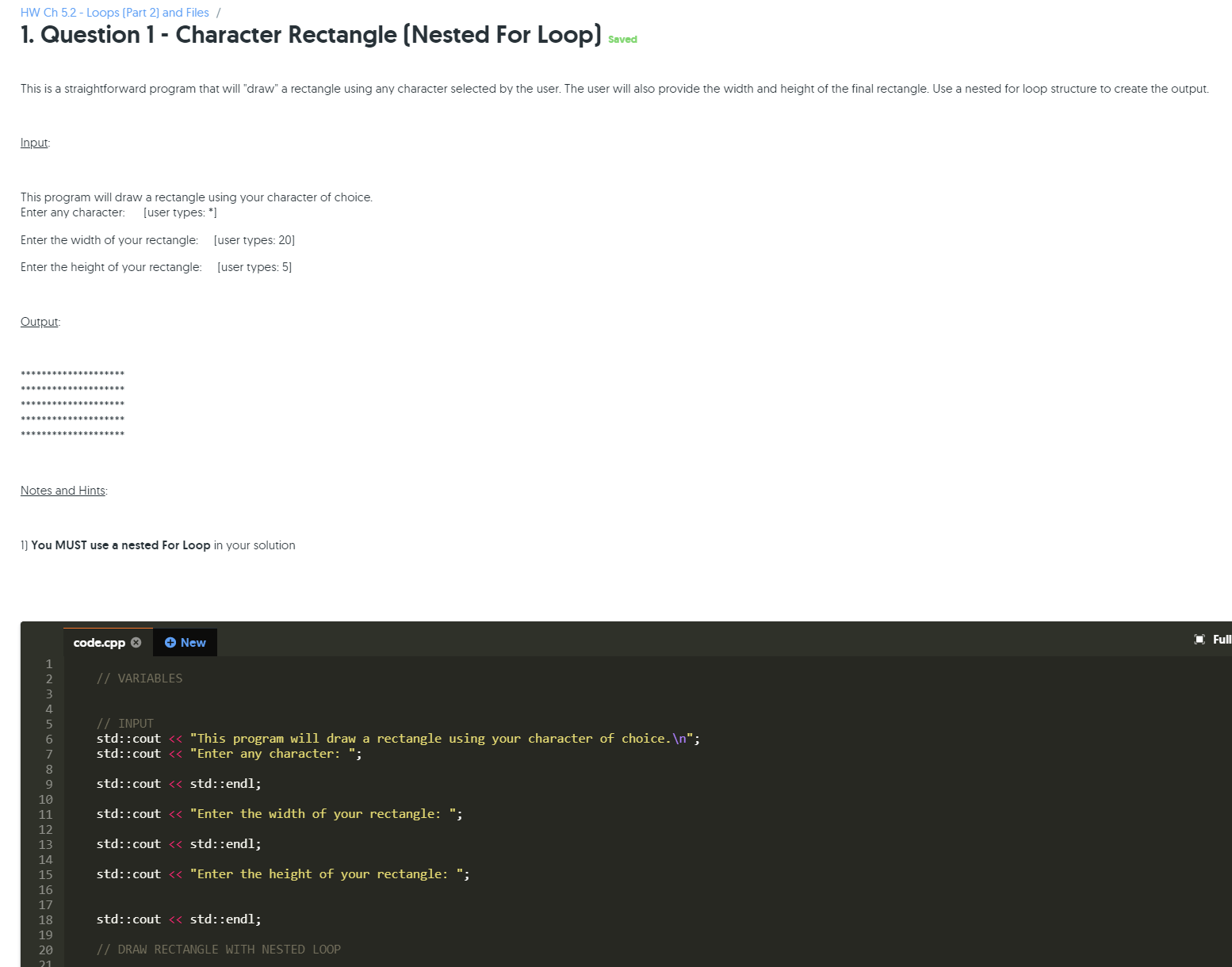Create a new file with New tab

coord(185,642)
